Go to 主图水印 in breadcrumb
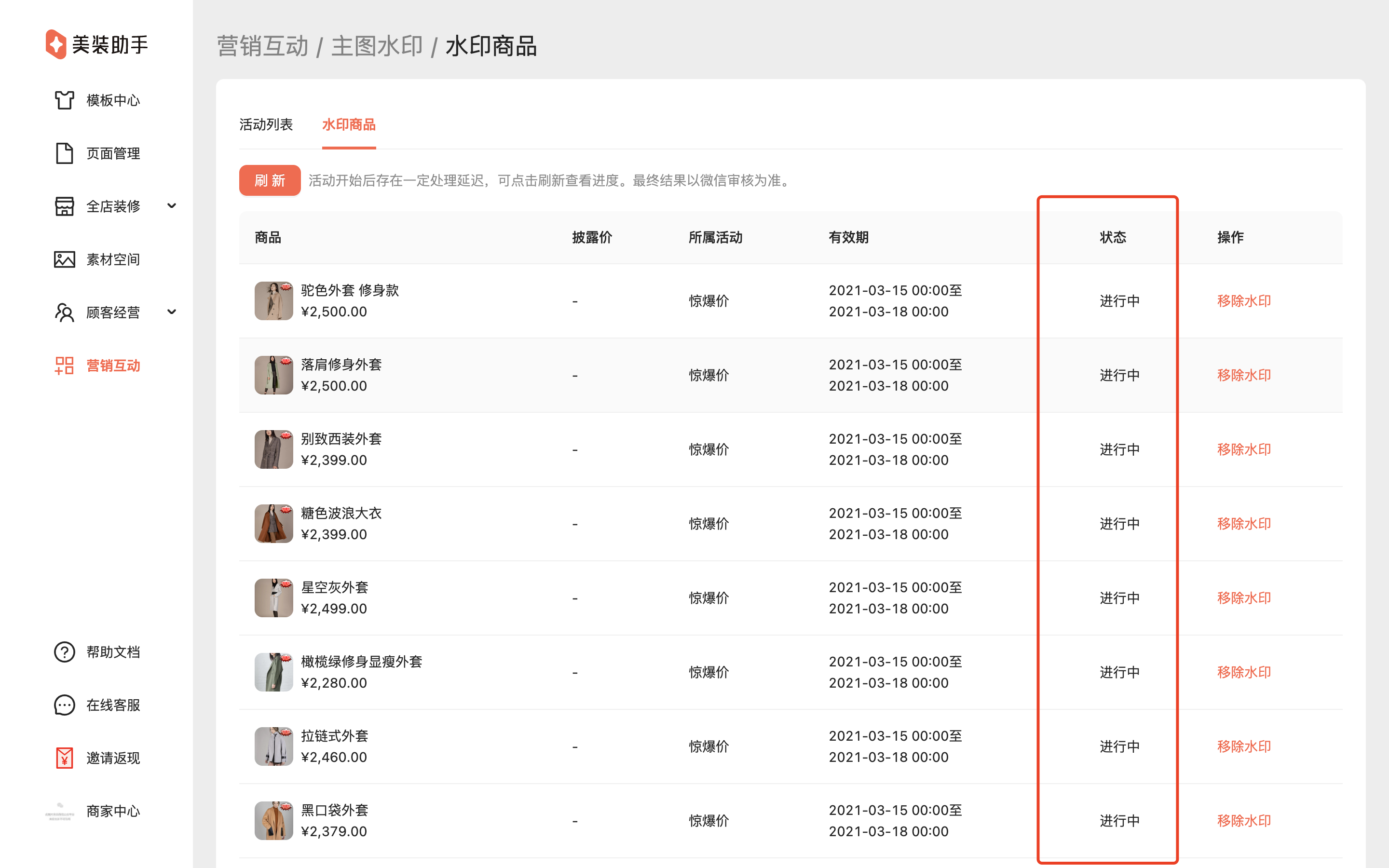1389x868 pixels. tap(377, 46)
